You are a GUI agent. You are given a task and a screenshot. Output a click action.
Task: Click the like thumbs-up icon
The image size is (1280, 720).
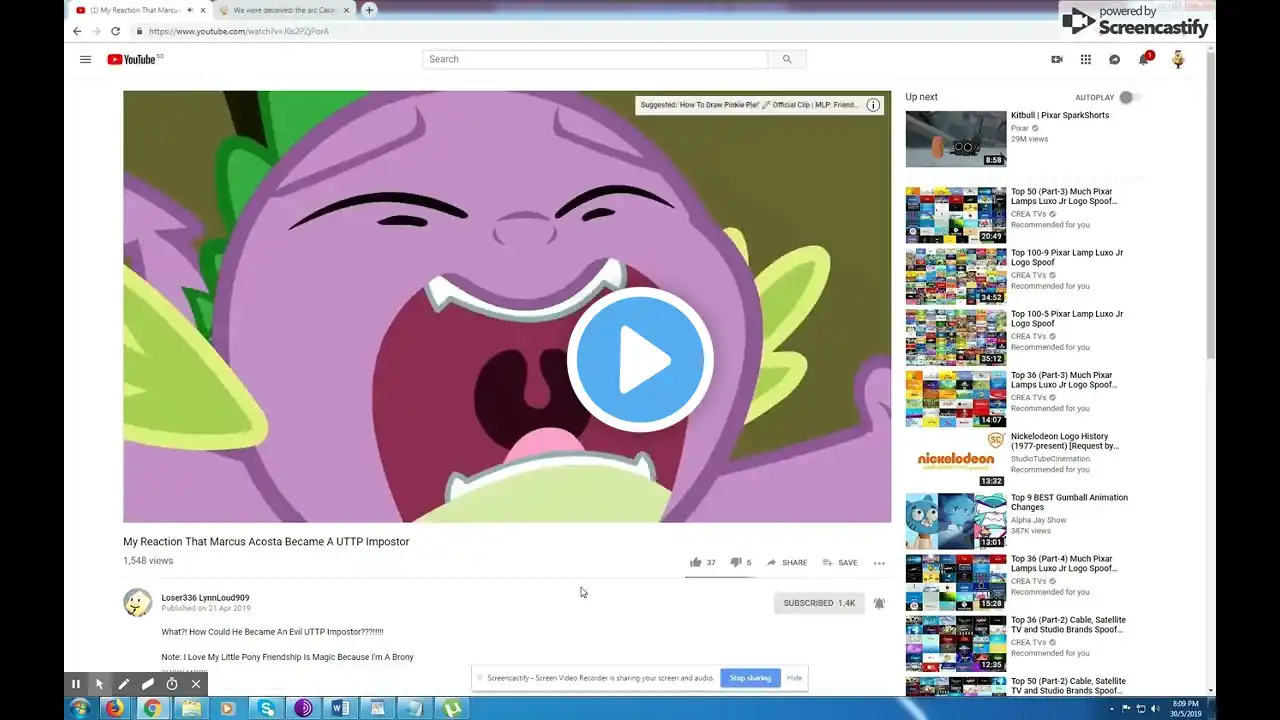click(x=695, y=562)
